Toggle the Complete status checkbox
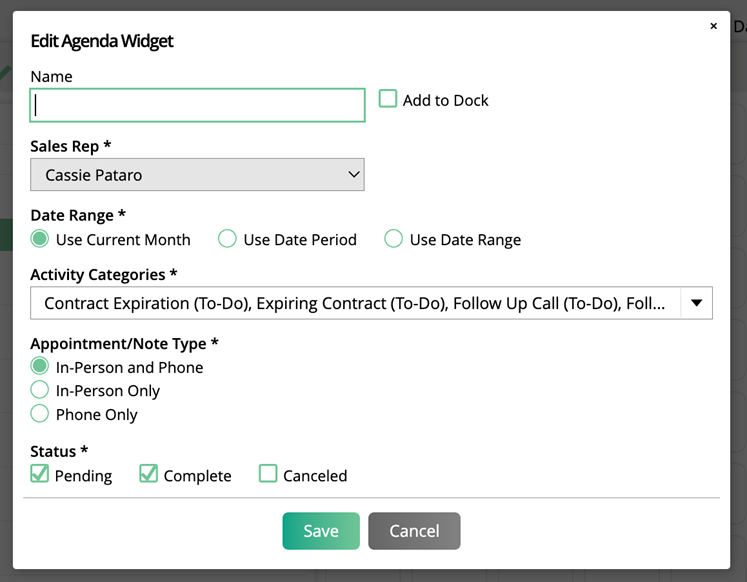 pyautogui.click(x=148, y=474)
